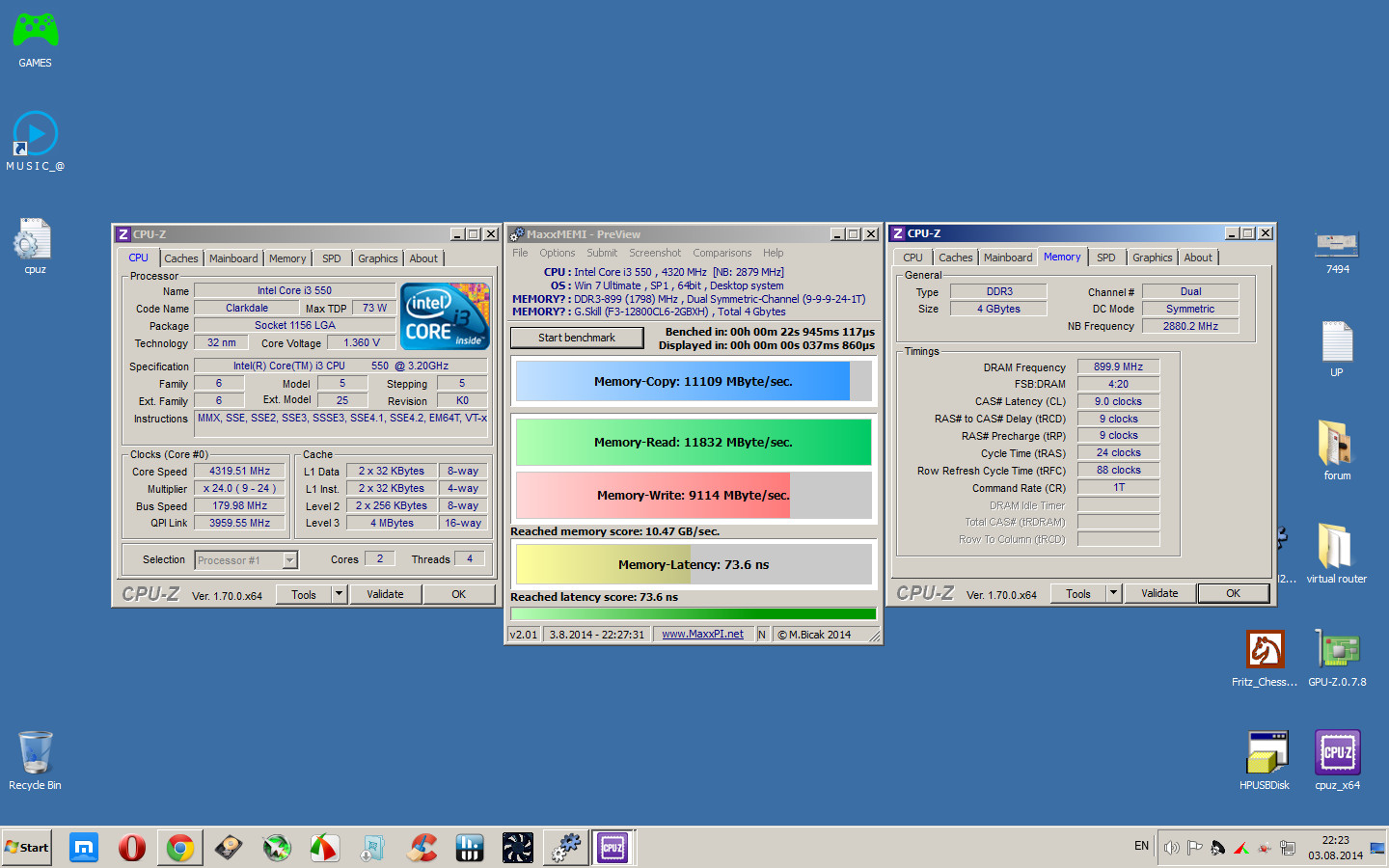Click the fan icon in the taskbar
This screenshot has height=868, width=1389.
(518, 848)
